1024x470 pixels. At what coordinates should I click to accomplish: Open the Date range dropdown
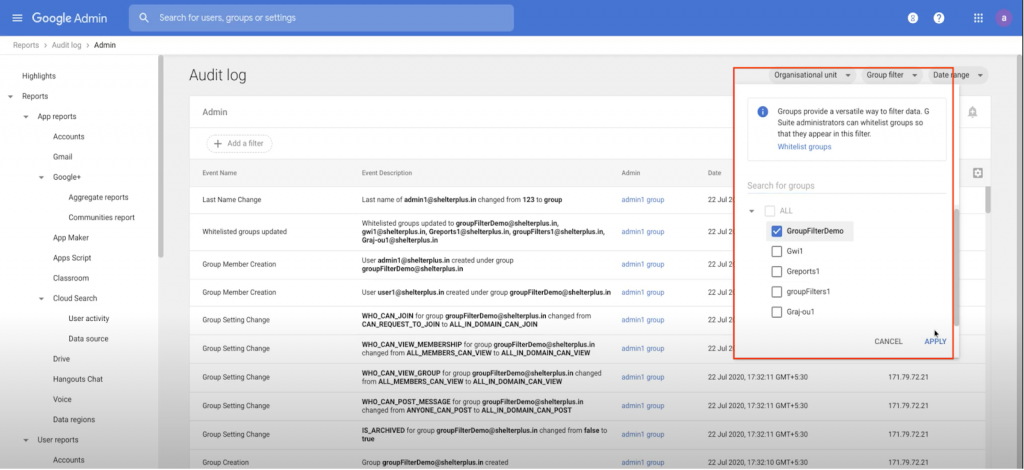[x=957, y=75]
